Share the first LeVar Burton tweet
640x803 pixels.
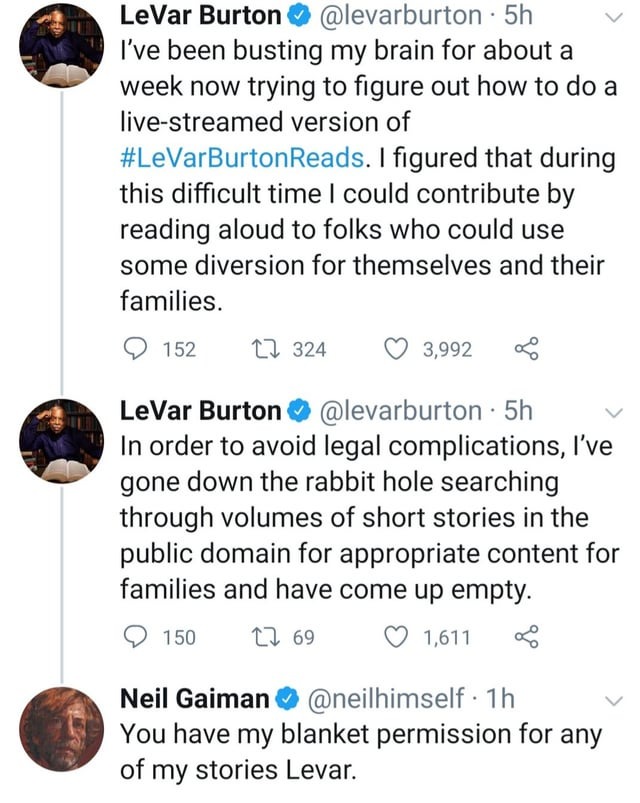pos(526,349)
